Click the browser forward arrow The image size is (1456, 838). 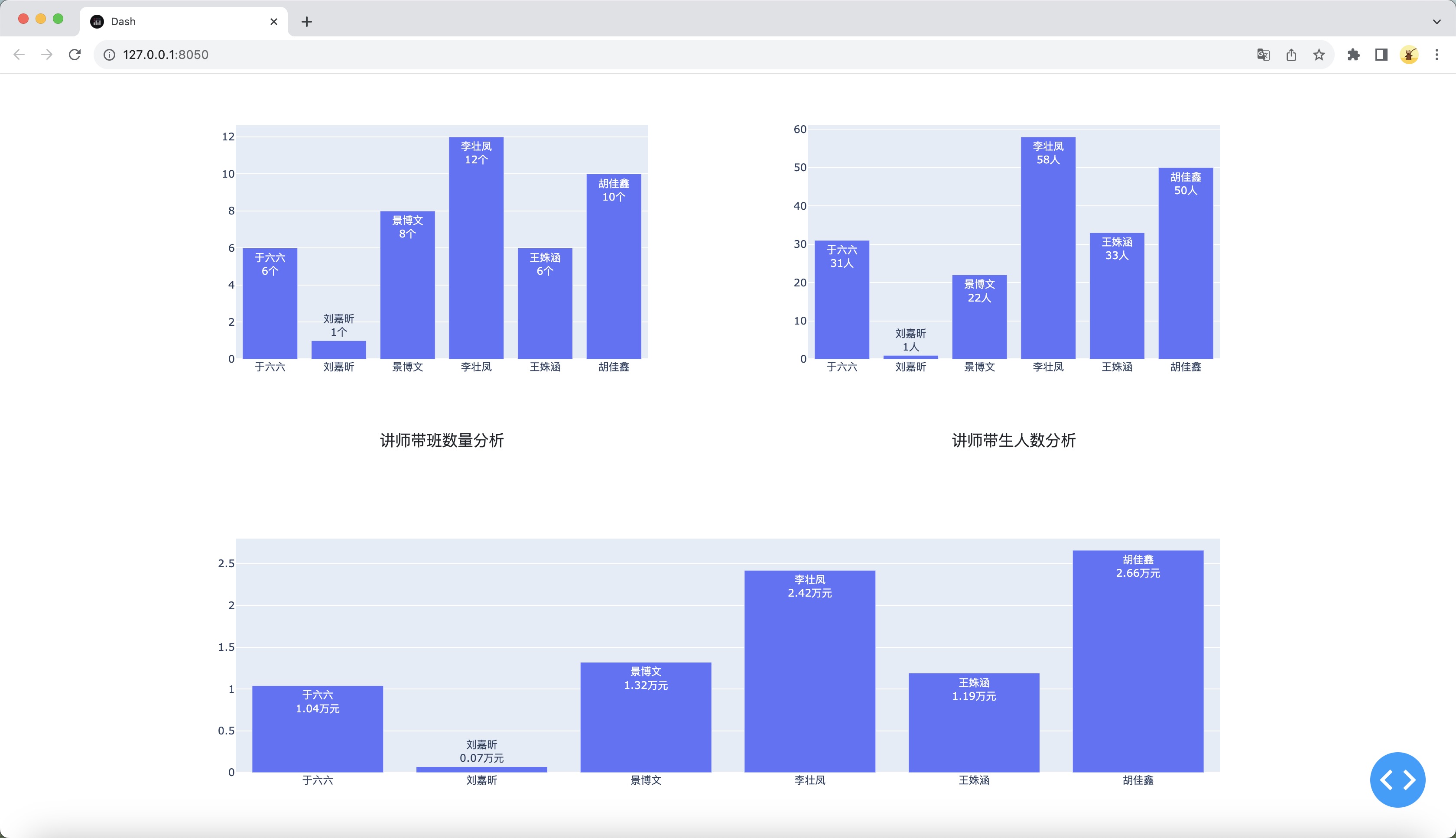coord(47,55)
